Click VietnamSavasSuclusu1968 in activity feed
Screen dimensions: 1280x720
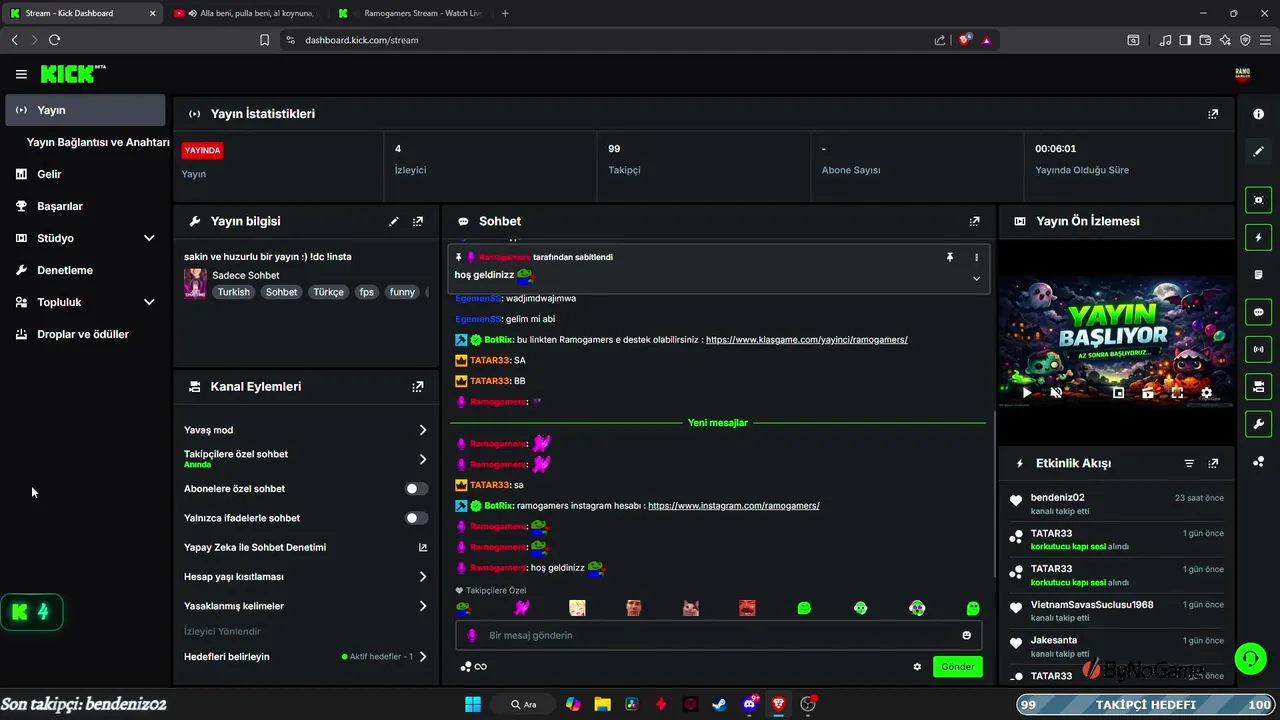click(x=1092, y=605)
